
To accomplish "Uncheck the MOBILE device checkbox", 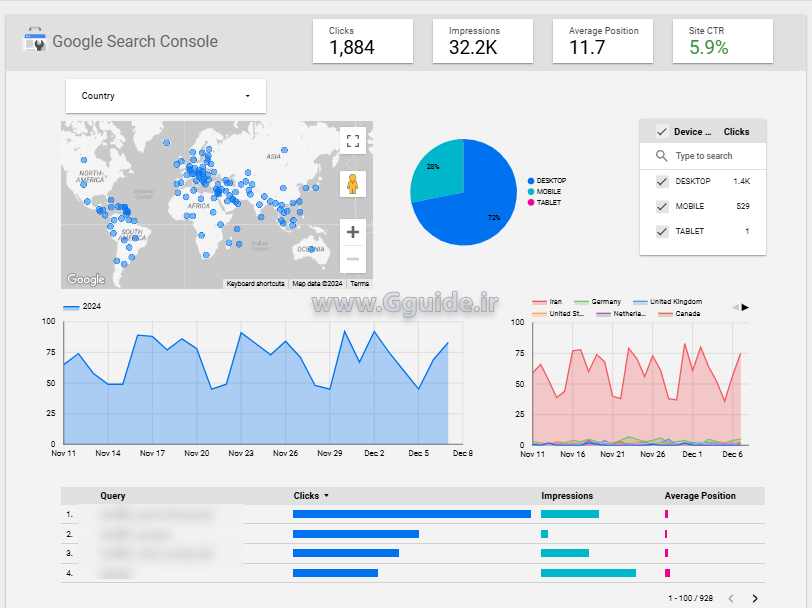I will point(661,206).
